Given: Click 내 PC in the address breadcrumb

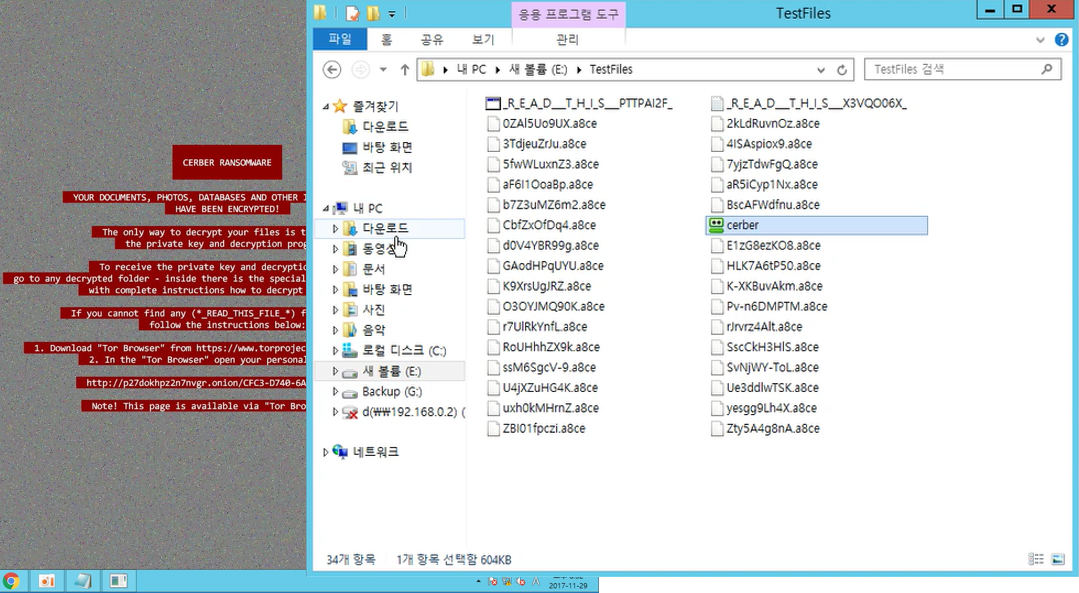Looking at the screenshot, I should (x=471, y=69).
